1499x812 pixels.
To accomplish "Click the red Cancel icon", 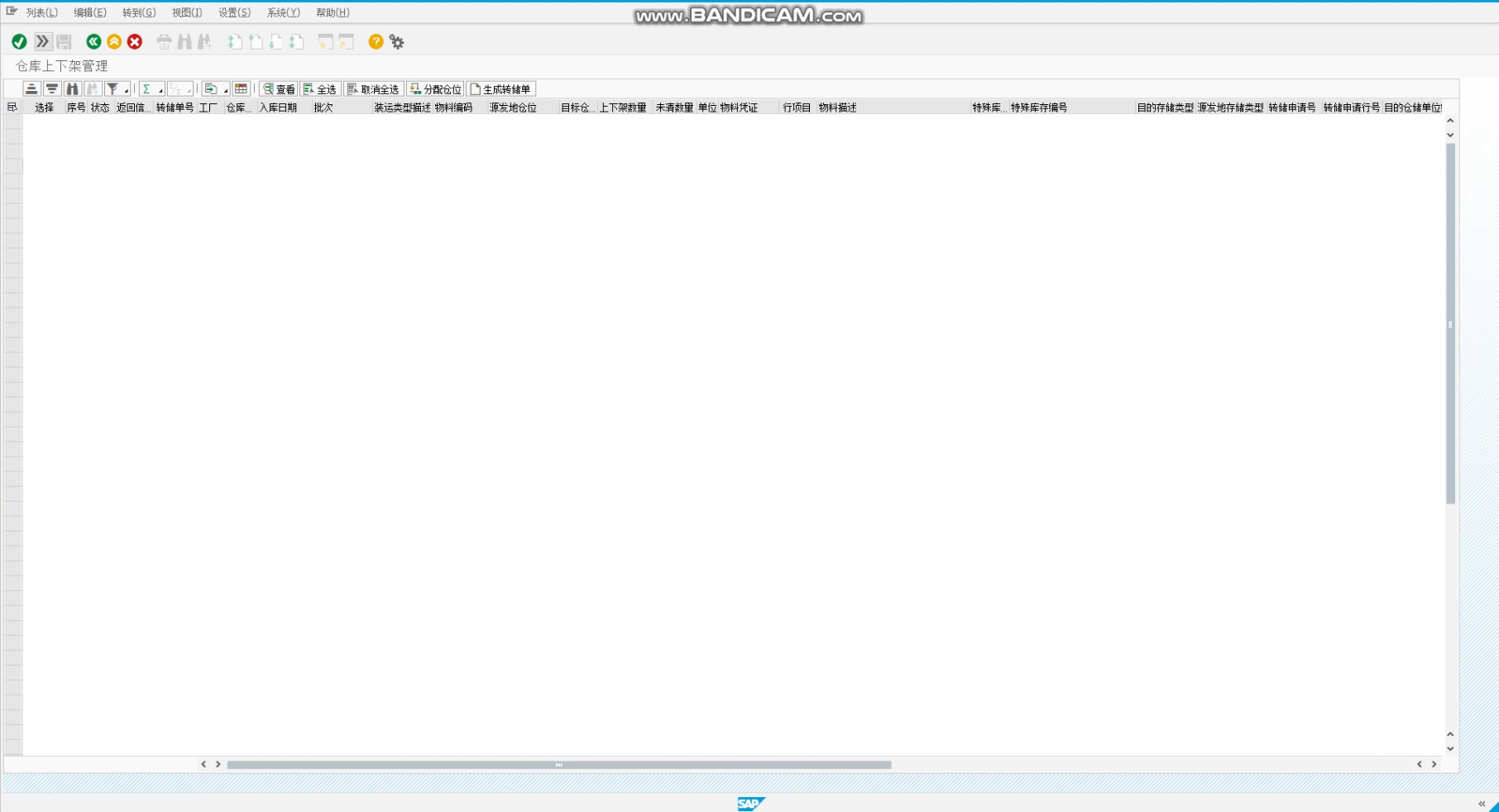I will pos(135,41).
